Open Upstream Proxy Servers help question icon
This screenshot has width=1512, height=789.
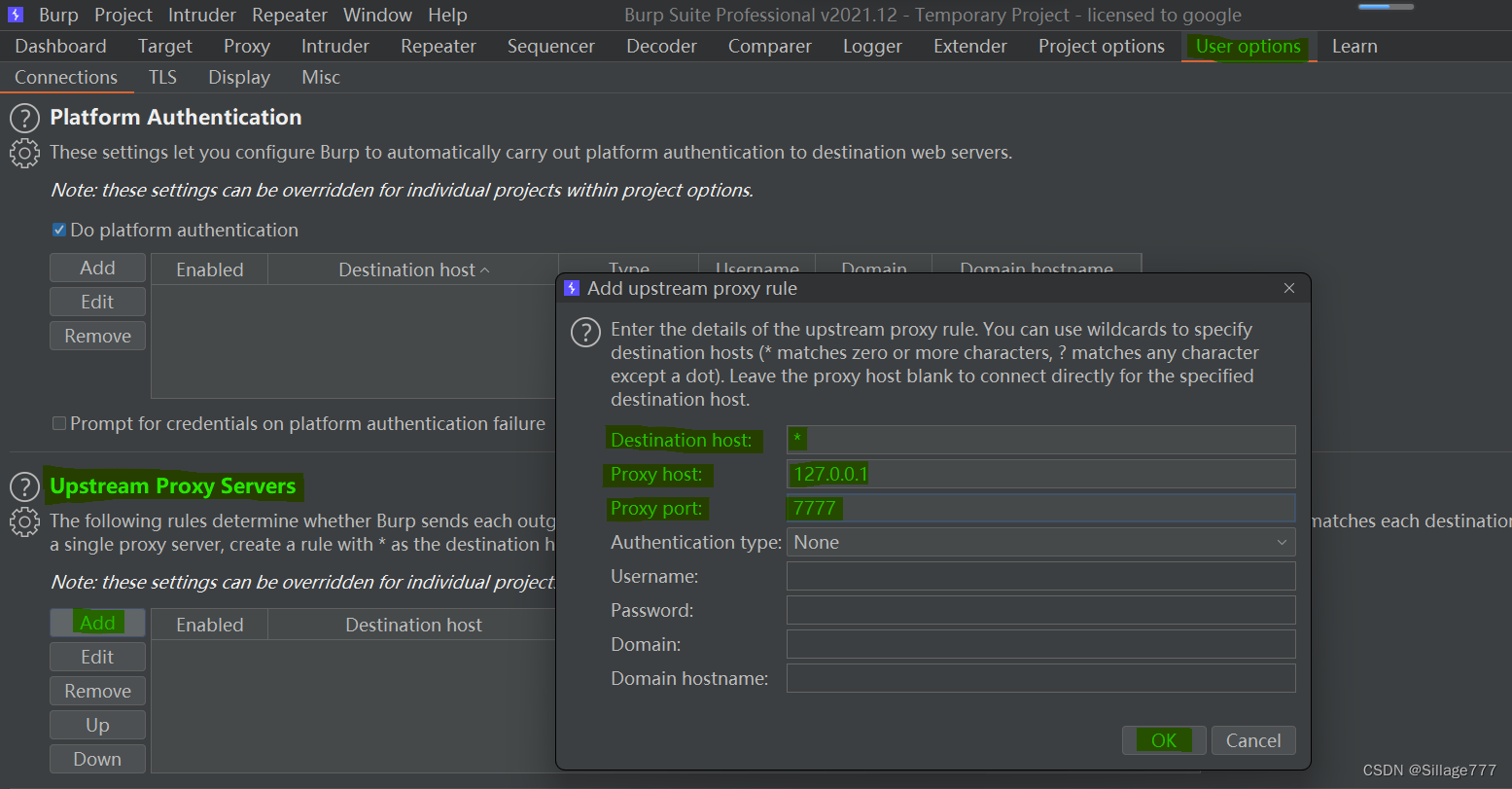[x=24, y=487]
